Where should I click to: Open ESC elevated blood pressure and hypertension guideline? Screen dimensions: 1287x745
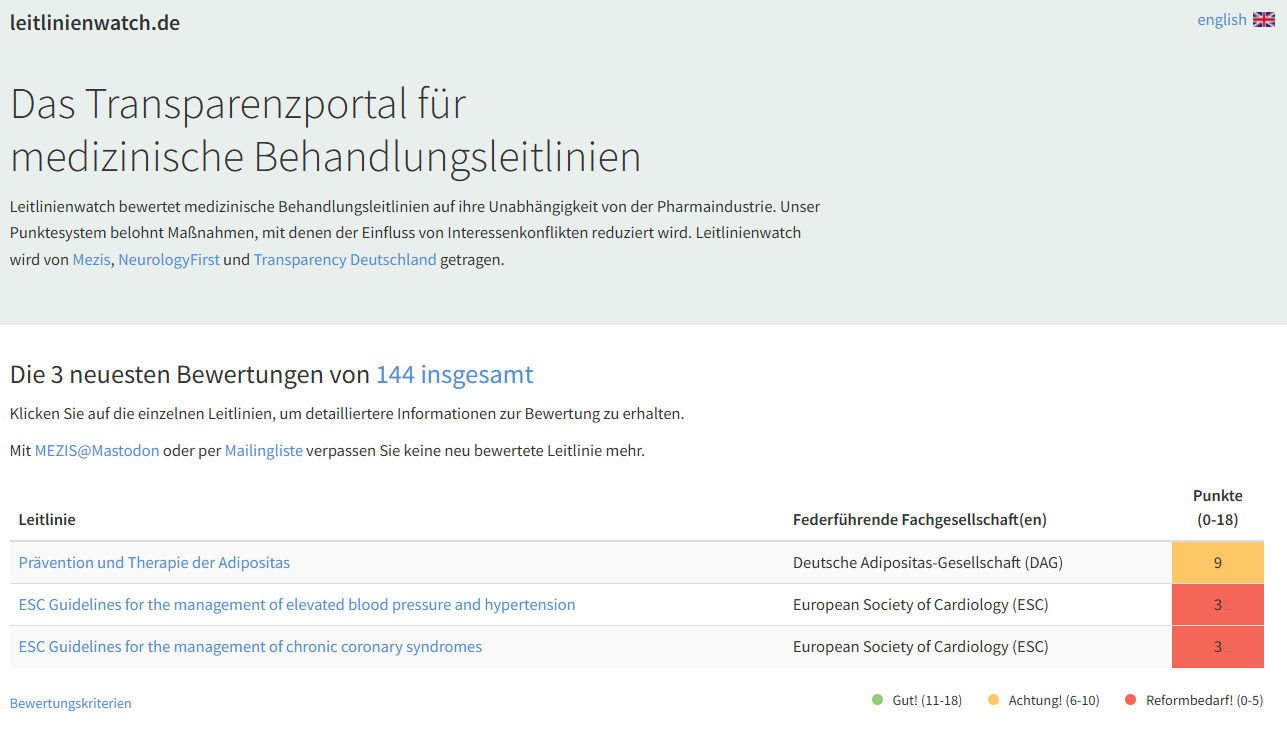pos(297,605)
